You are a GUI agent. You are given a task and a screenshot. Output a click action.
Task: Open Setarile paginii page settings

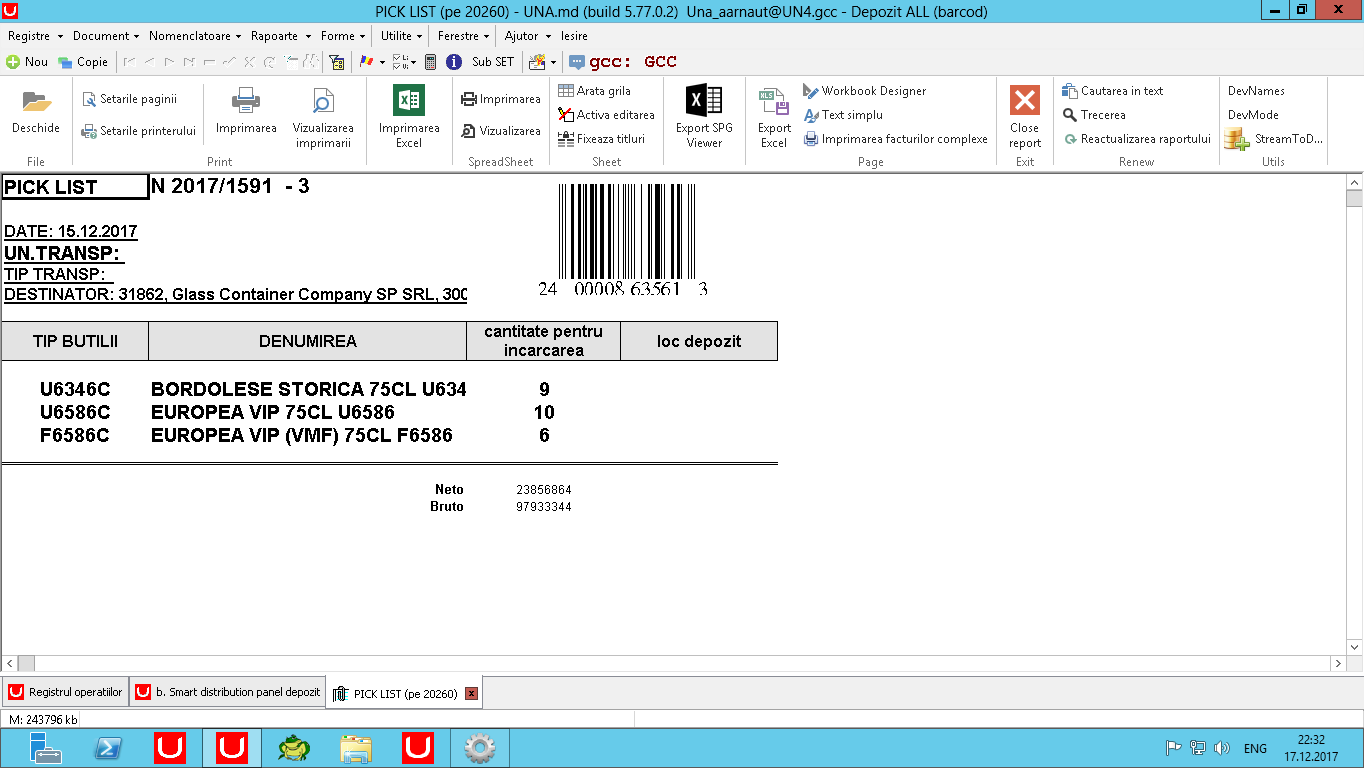coord(130,99)
